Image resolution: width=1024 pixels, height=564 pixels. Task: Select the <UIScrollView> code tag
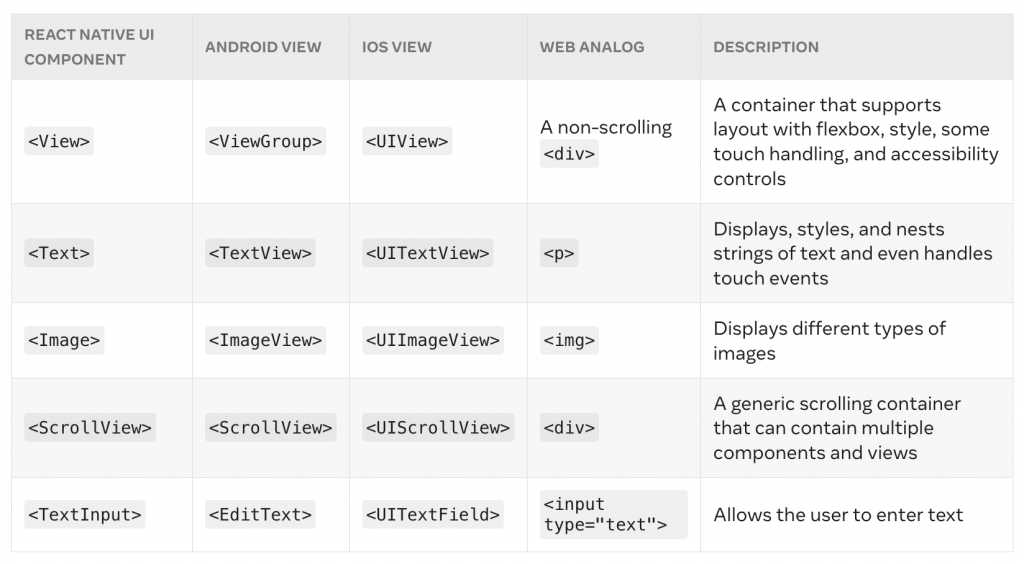coord(438,428)
